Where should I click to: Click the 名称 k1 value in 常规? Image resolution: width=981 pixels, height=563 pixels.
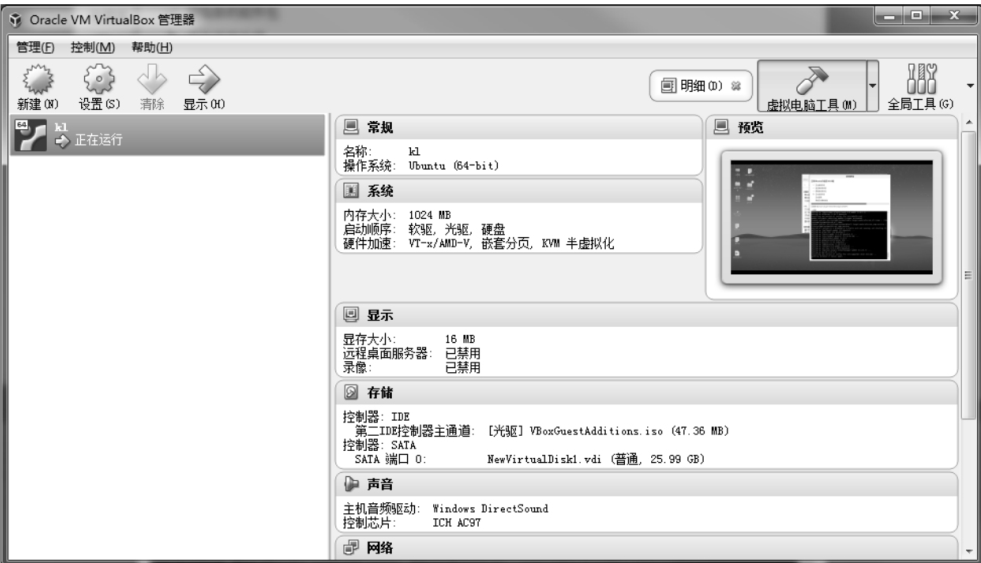414,152
